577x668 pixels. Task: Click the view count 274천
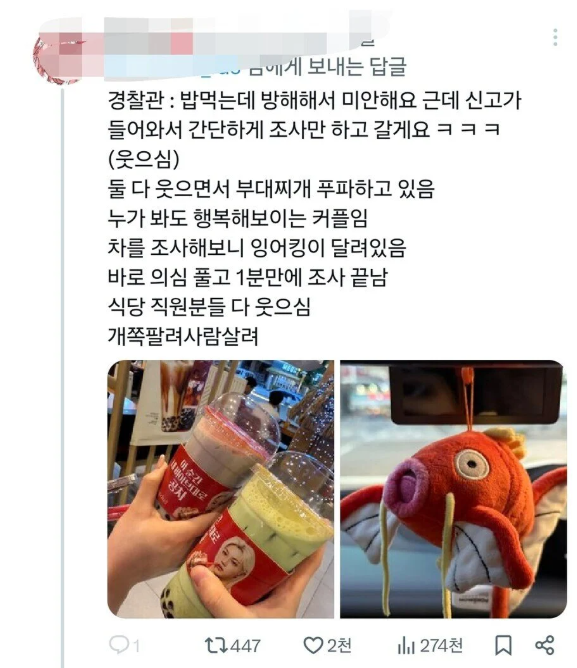(441, 646)
